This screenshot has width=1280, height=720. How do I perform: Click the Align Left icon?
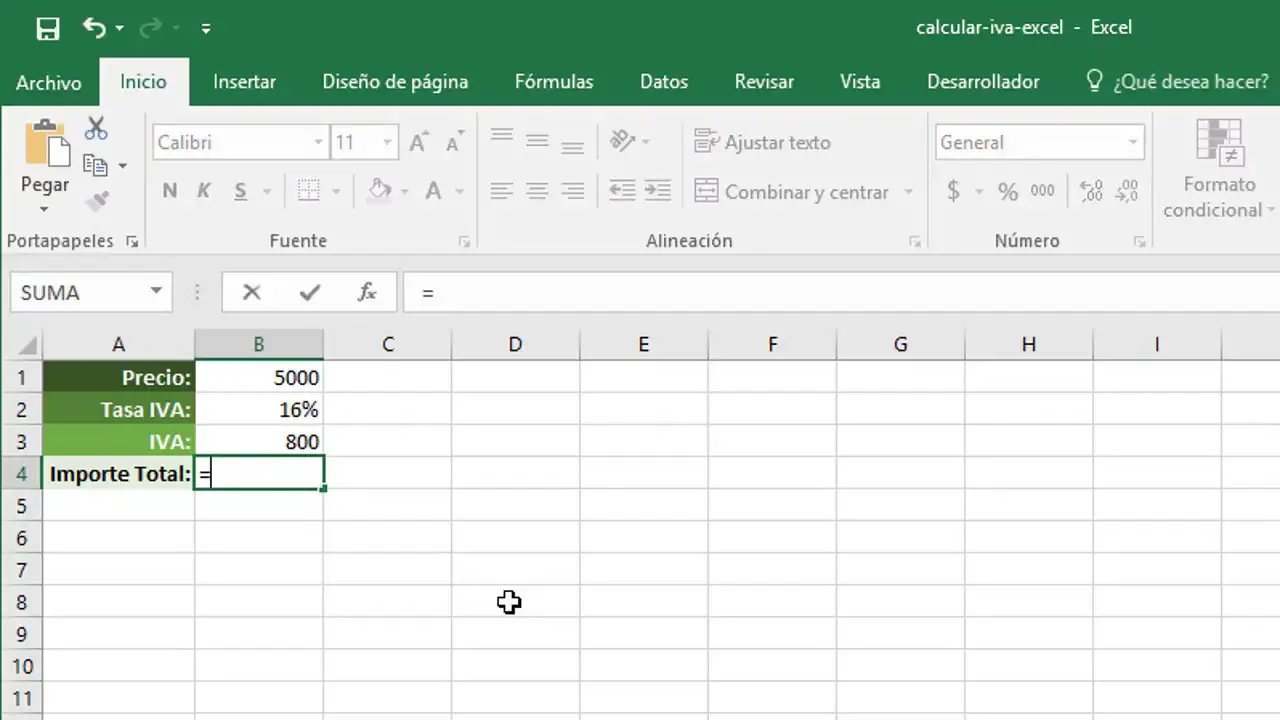click(501, 191)
